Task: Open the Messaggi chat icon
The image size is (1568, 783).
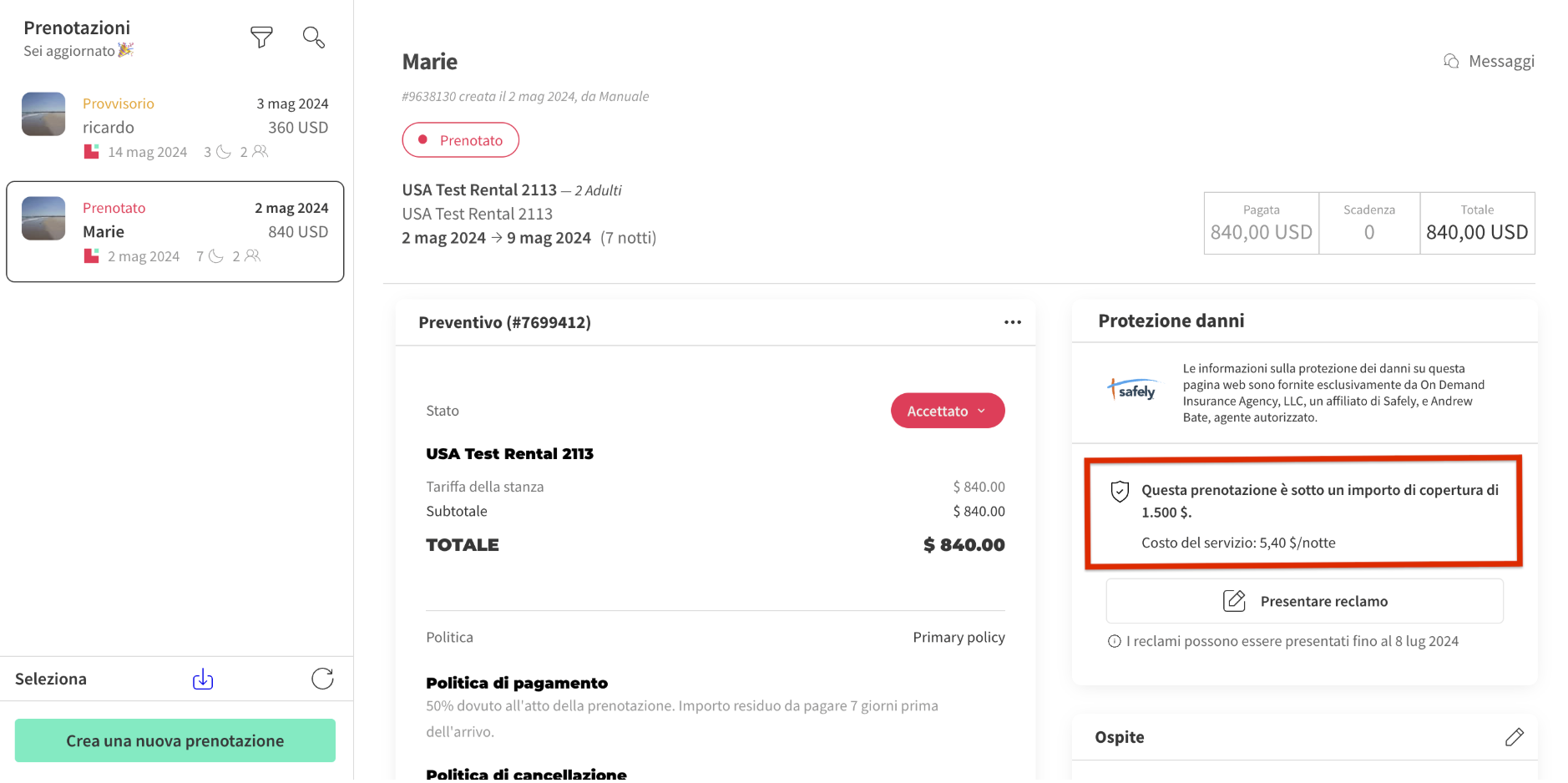Action: pos(1451,61)
